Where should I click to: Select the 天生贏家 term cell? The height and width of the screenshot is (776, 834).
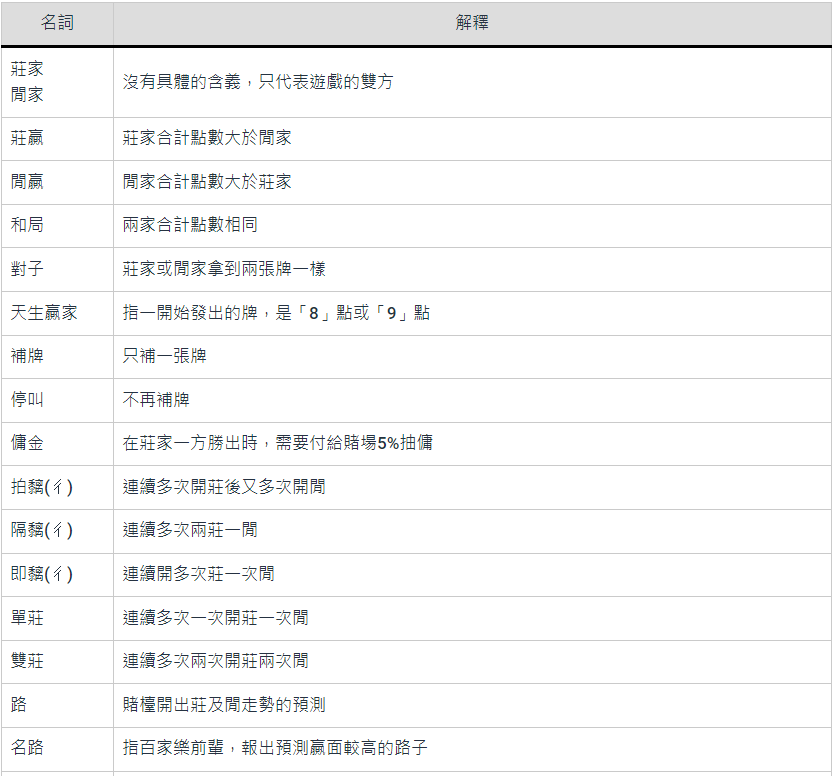[x=44, y=313]
